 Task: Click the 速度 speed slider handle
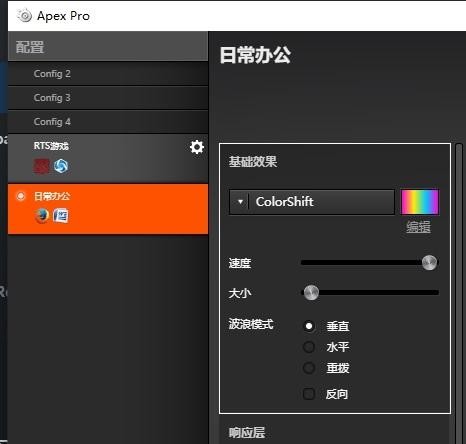coord(429,263)
